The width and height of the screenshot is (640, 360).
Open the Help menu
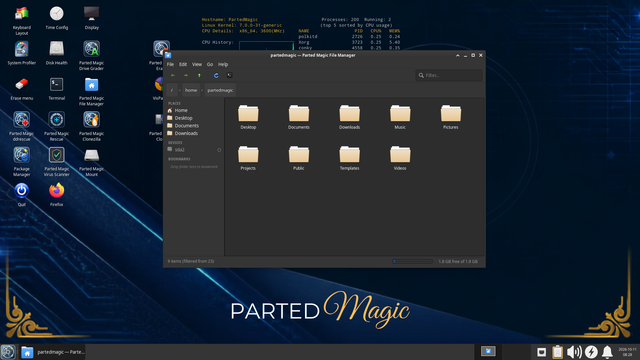[223, 64]
